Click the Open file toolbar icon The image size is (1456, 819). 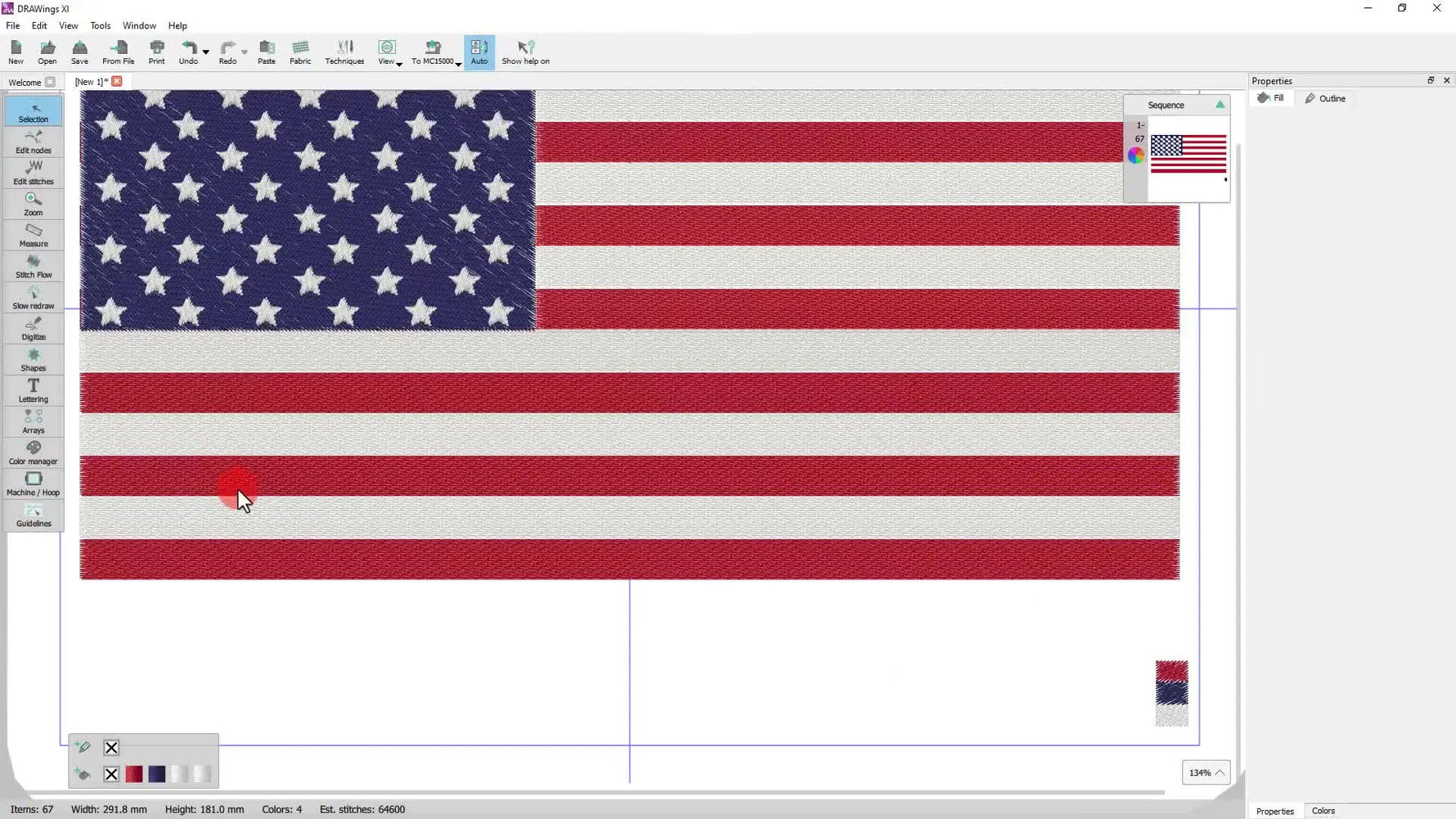point(47,52)
